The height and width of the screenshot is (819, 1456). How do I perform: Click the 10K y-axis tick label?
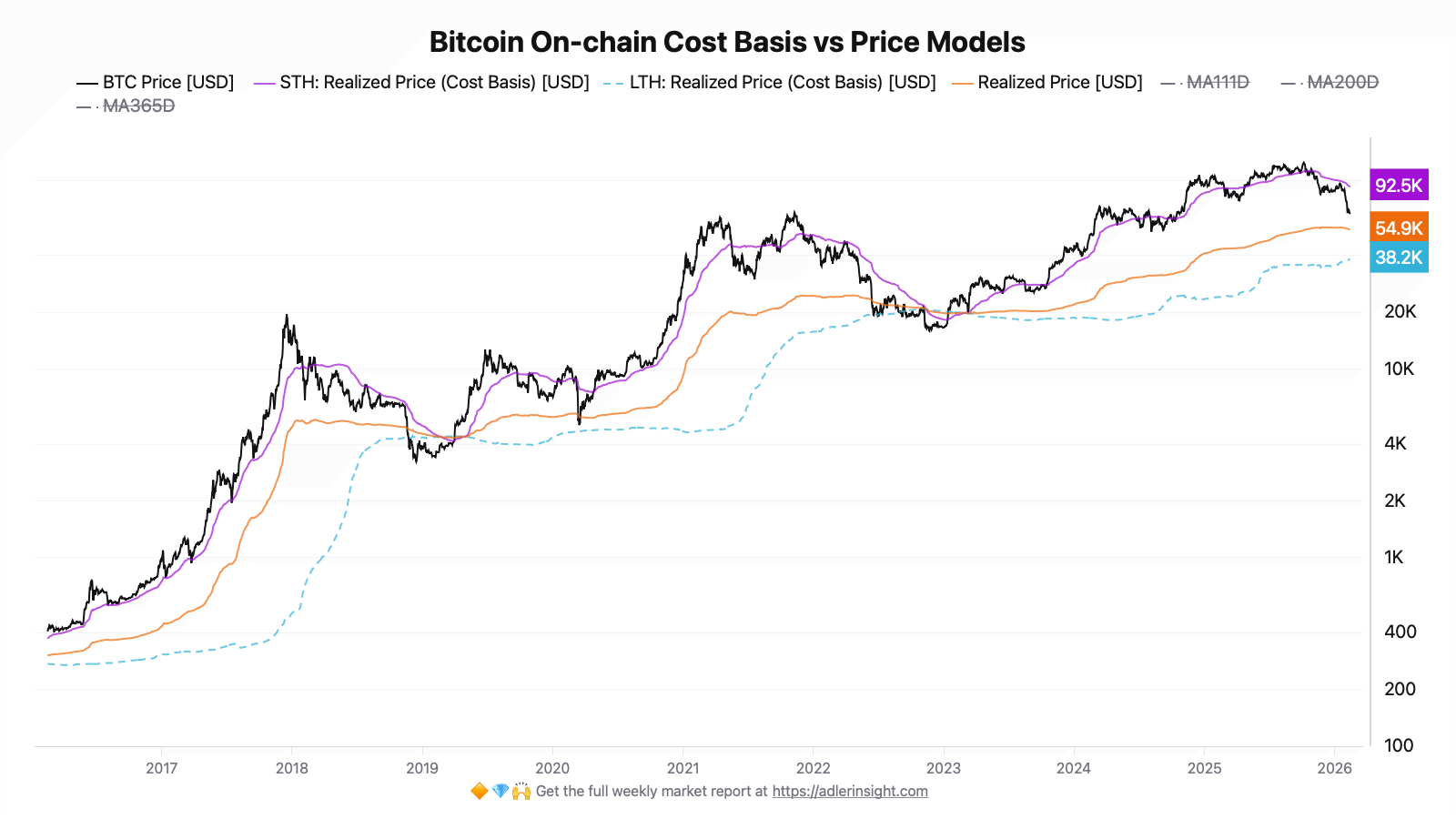[1400, 369]
